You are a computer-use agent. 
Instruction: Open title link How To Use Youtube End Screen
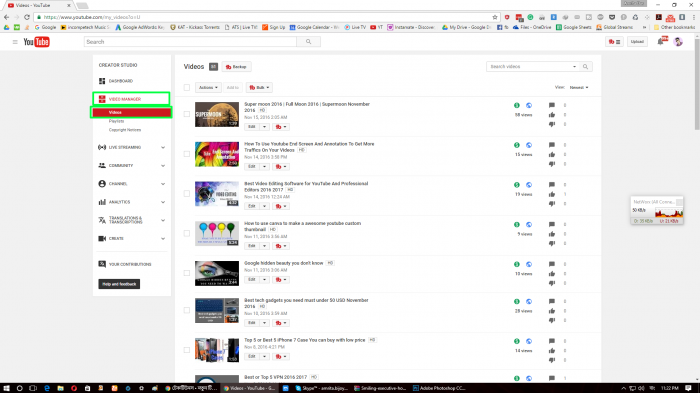point(309,147)
